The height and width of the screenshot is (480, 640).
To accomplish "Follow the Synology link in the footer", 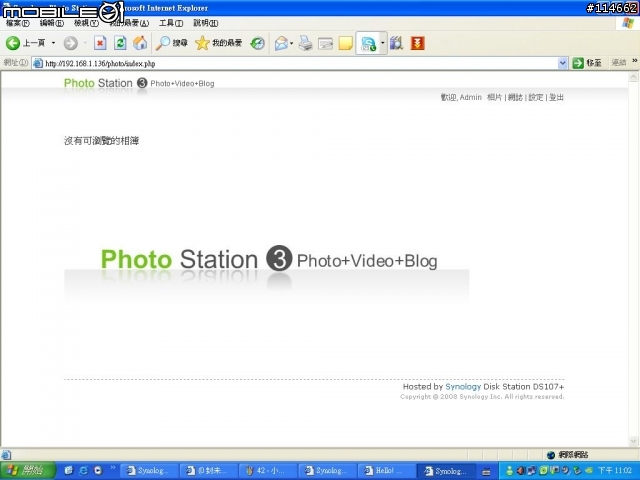I will pyautogui.click(x=463, y=387).
